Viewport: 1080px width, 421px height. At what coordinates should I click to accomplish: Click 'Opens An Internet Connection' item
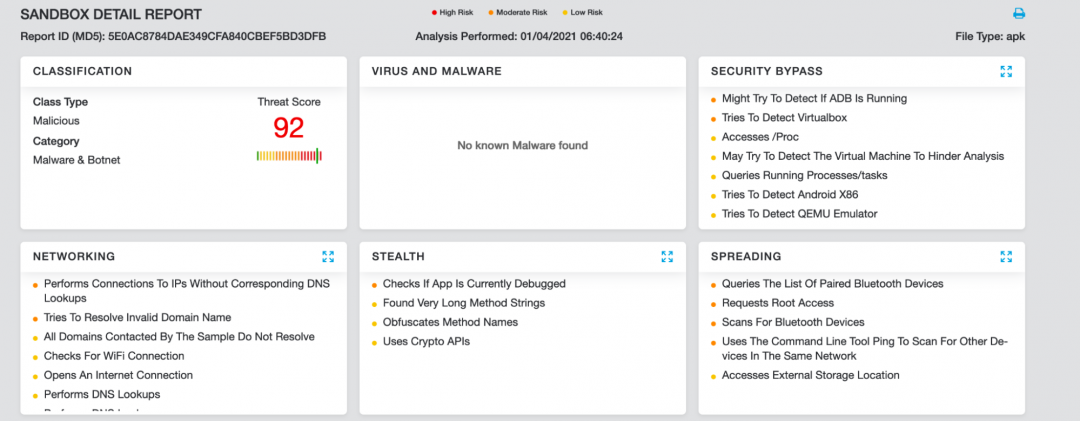click(x=118, y=375)
